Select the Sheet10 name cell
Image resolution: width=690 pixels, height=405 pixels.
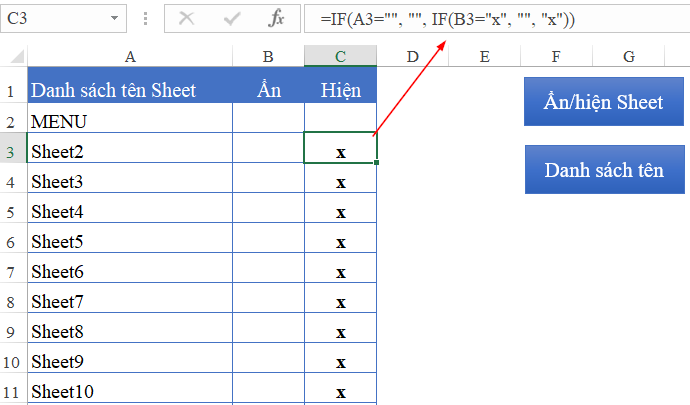130,391
